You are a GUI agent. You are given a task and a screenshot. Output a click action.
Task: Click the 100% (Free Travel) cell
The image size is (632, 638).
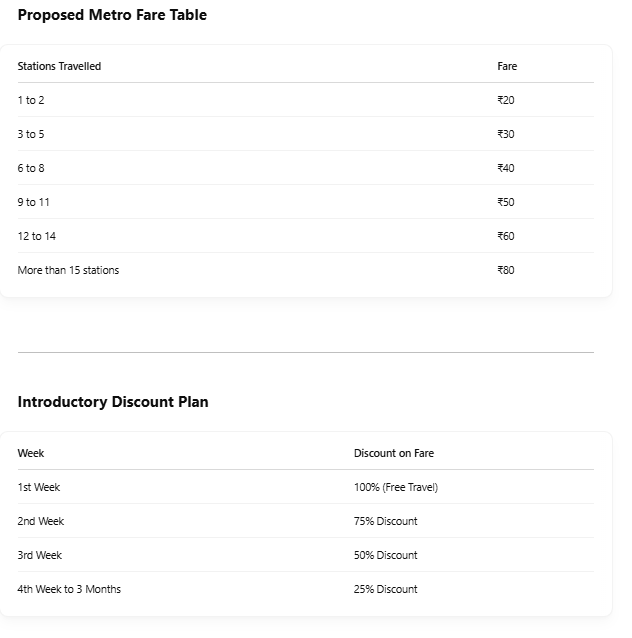point(396,487)
